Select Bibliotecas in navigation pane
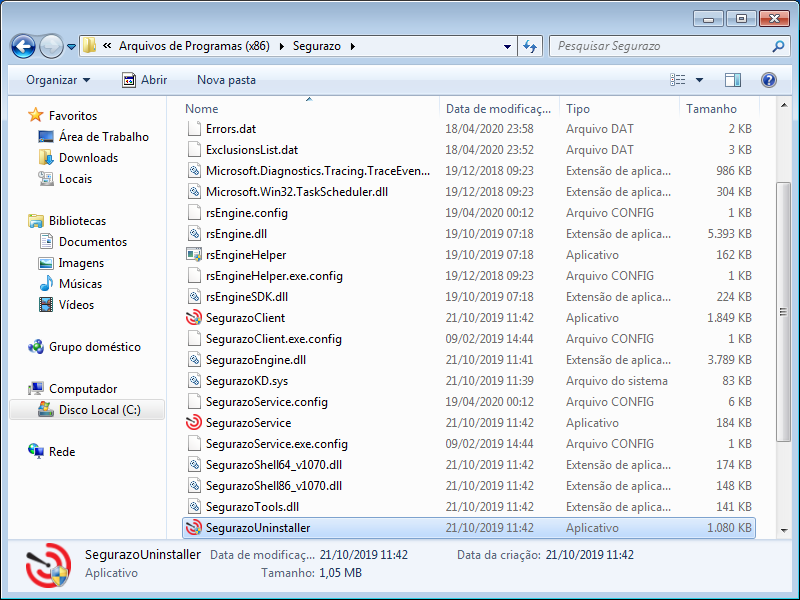Screen dimensions: 800x600 click(78, 221)
